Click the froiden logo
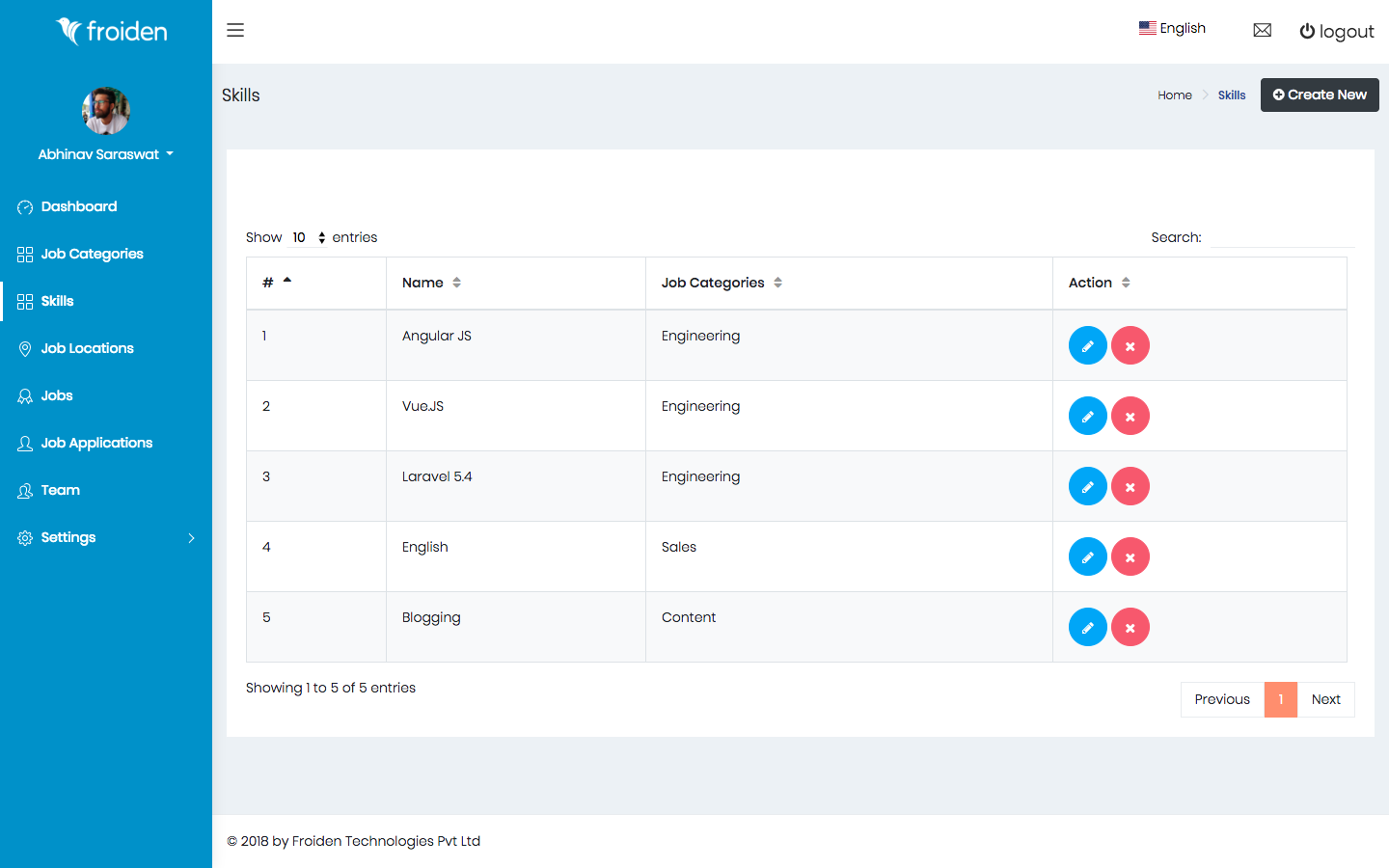Image resolution: width=1389 pixels, height=868 pixels. 111,31
